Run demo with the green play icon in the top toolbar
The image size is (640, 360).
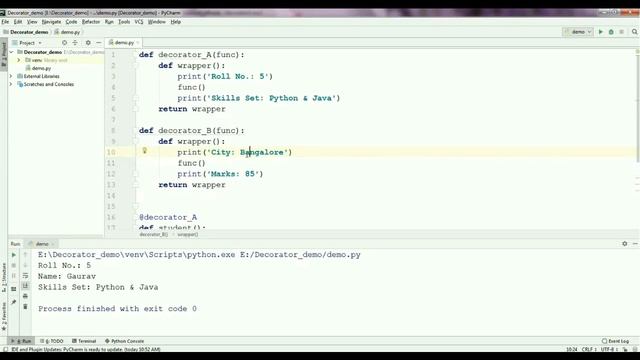click(x=600, y=32)
